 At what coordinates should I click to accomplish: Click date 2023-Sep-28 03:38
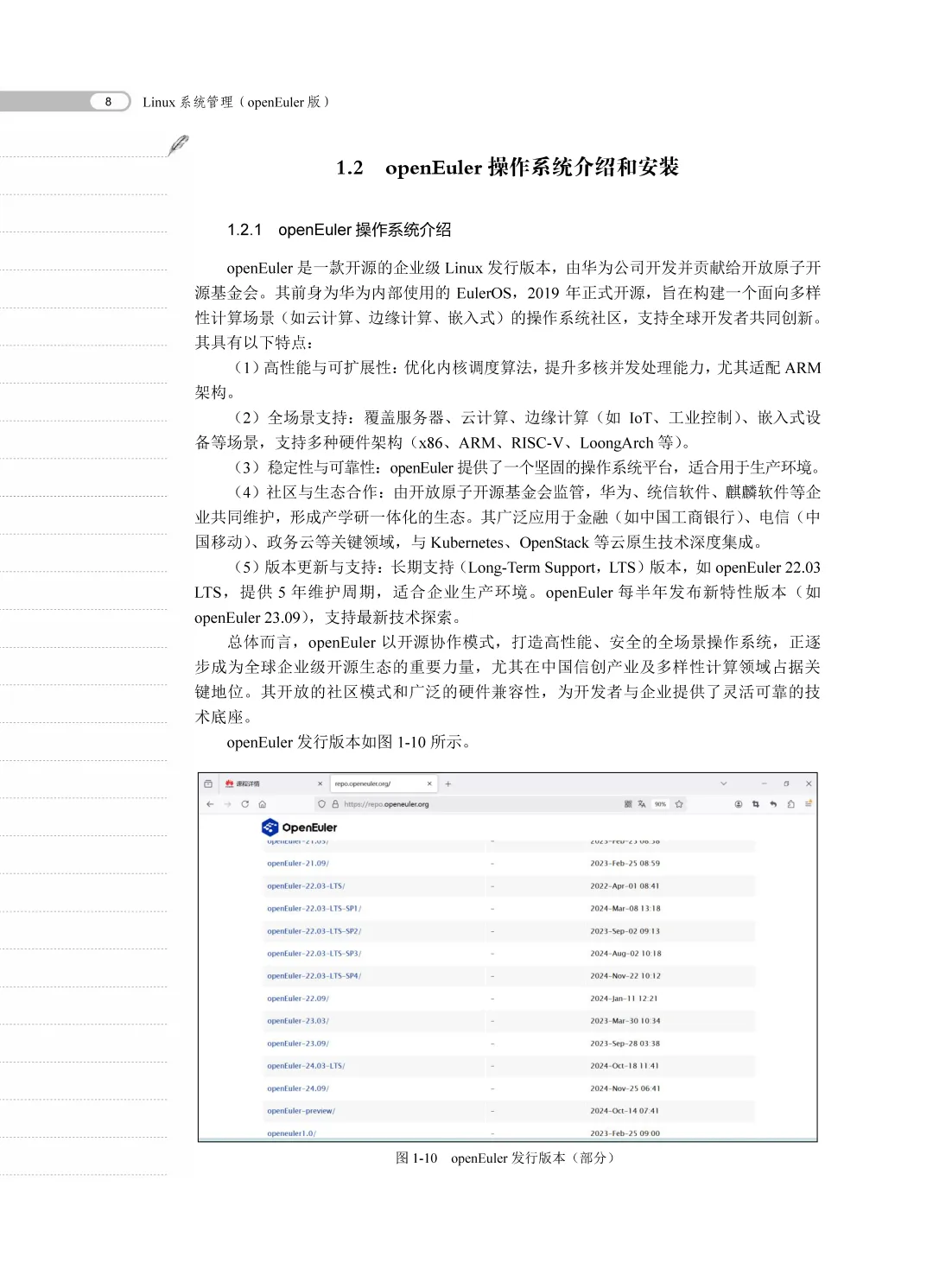pos(625,1044)
